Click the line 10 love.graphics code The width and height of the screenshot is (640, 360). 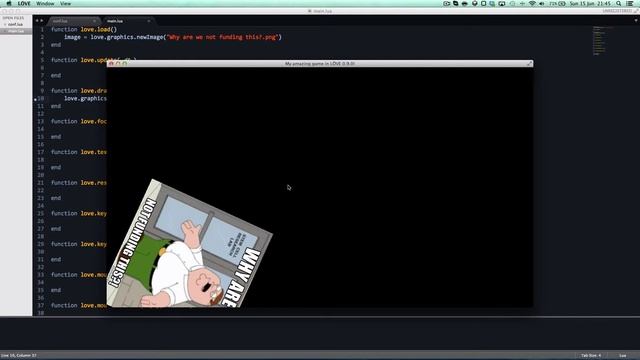(85, 98)
